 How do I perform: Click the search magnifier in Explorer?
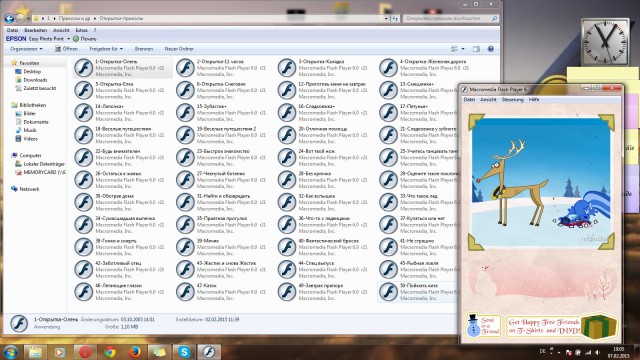(x=494, y=18)
